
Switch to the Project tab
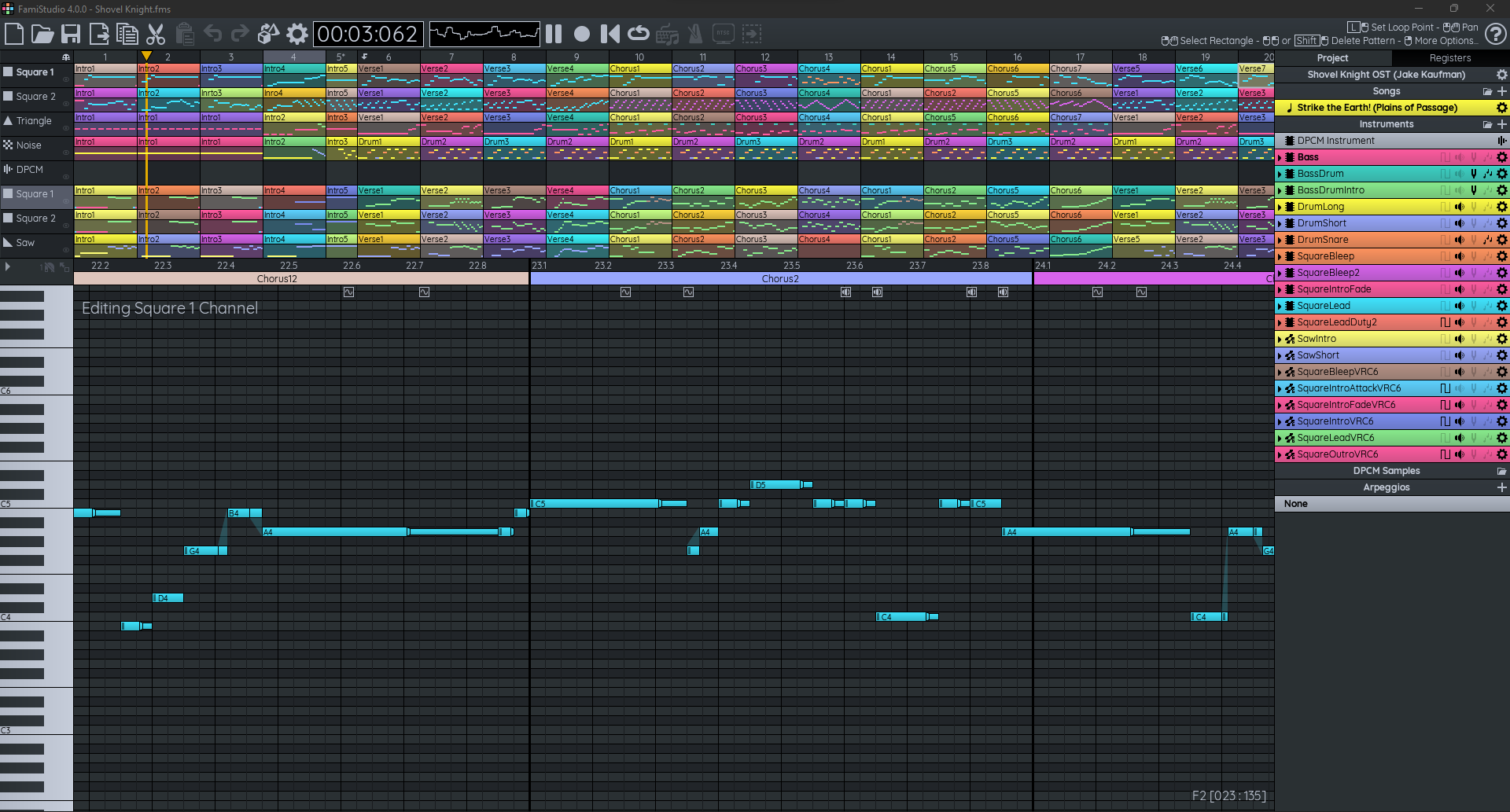pos(1333,58)
